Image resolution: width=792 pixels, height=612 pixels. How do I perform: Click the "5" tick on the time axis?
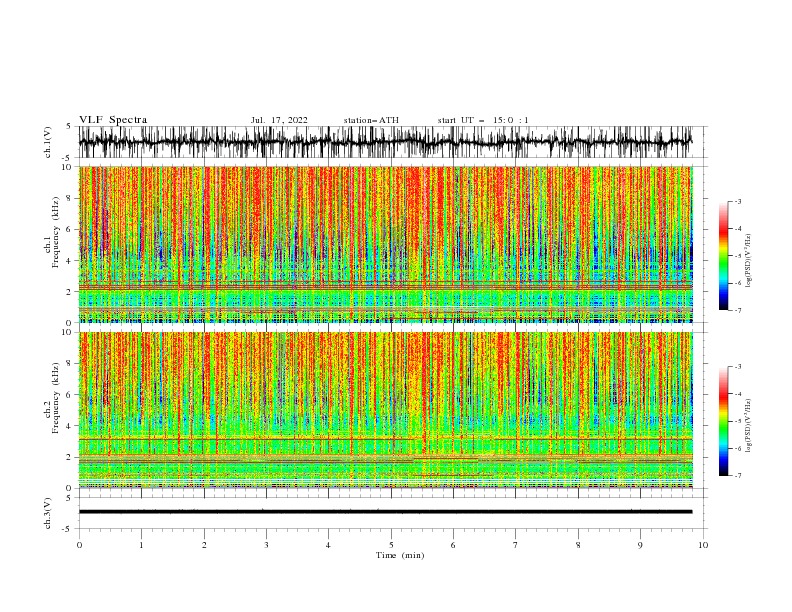[x=391, y=545]
